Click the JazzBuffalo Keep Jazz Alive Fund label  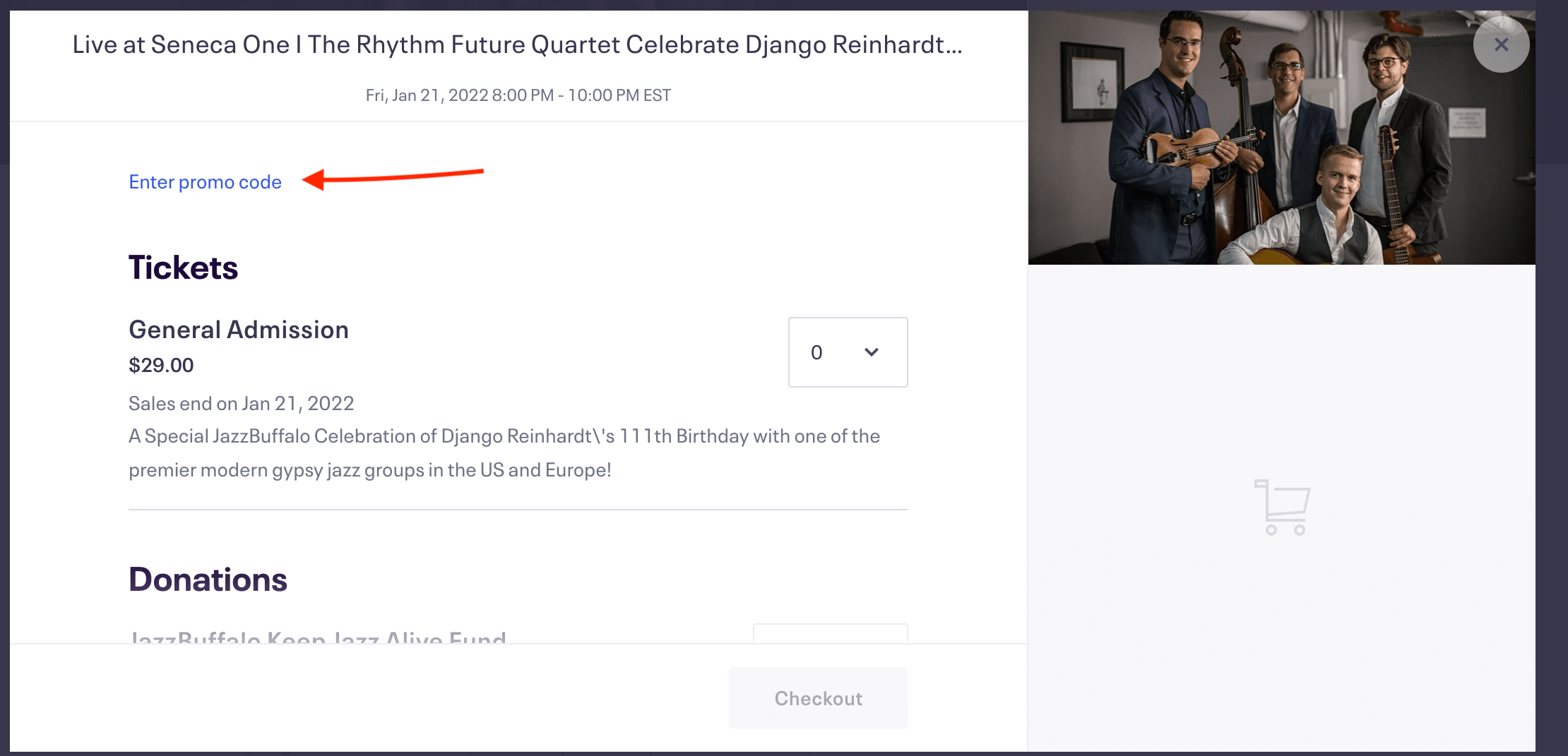pyautogui.click(x=318, y=637)
